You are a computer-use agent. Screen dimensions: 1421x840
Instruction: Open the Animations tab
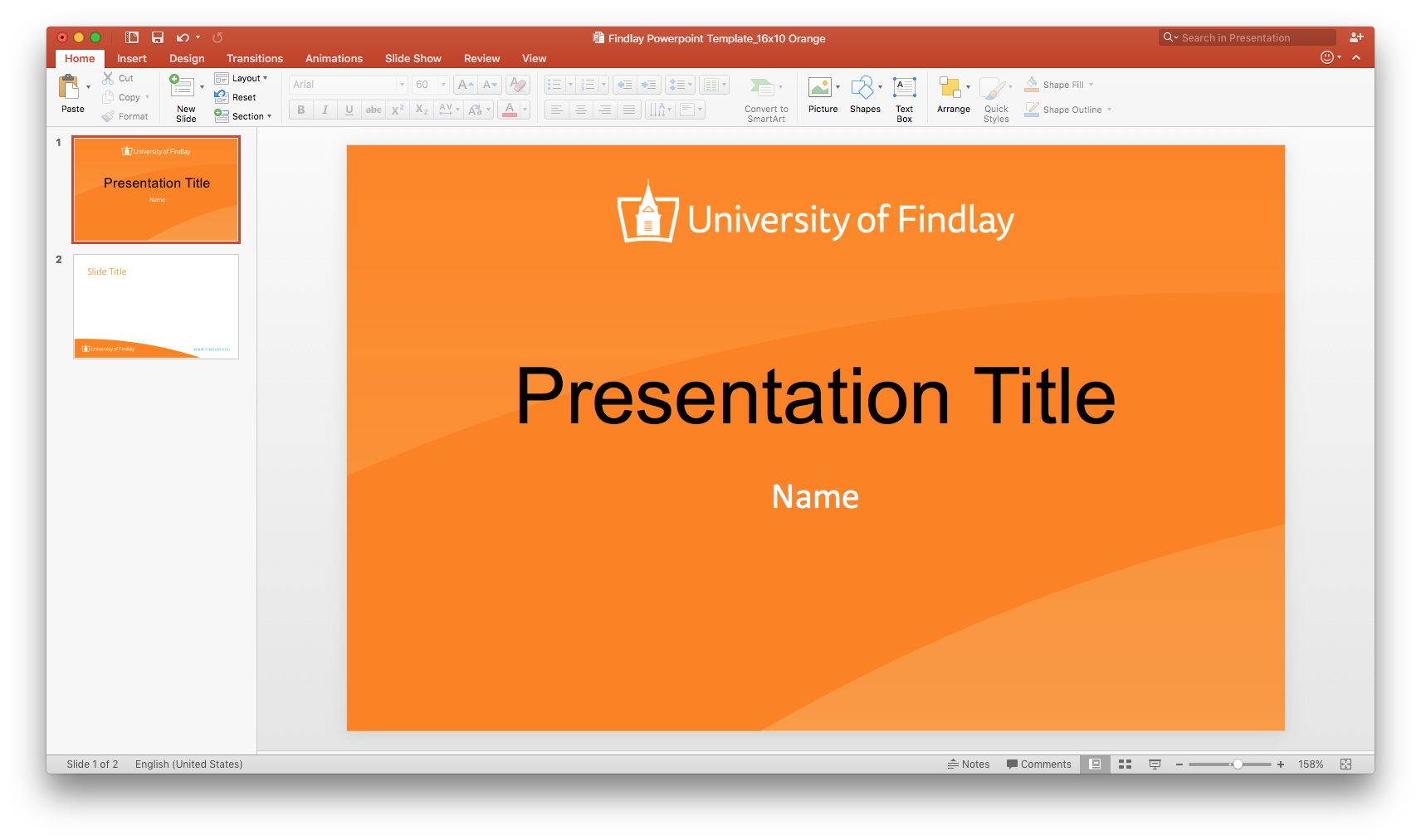[x=334, y=58]
